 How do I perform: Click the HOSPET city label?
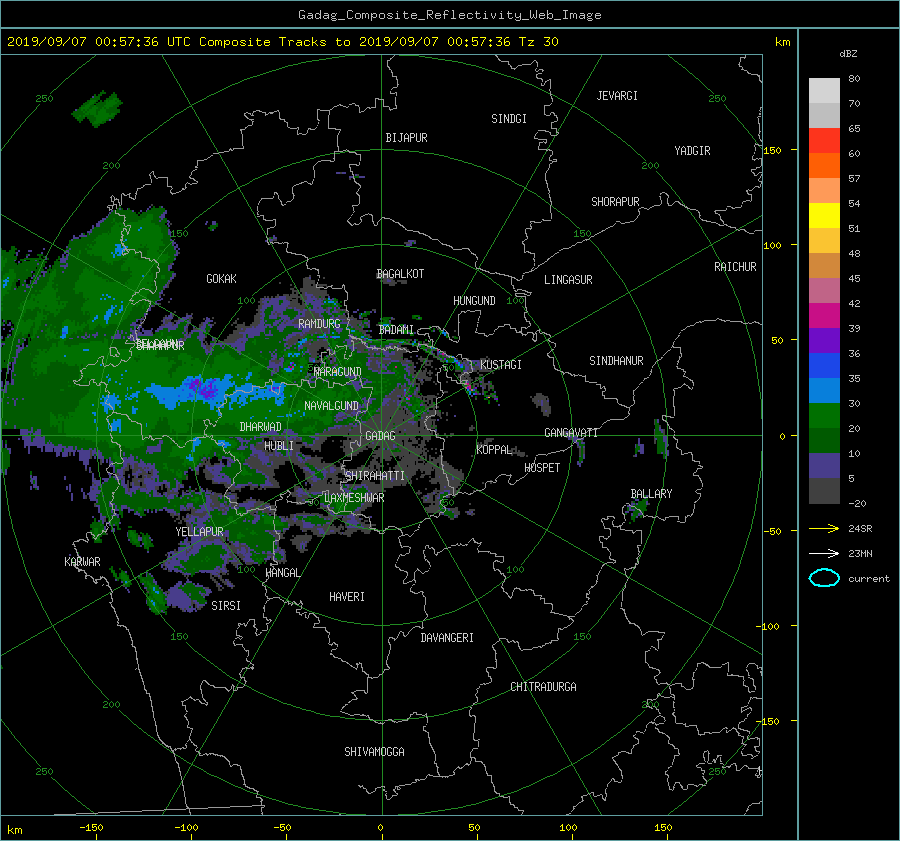point(542,468)
